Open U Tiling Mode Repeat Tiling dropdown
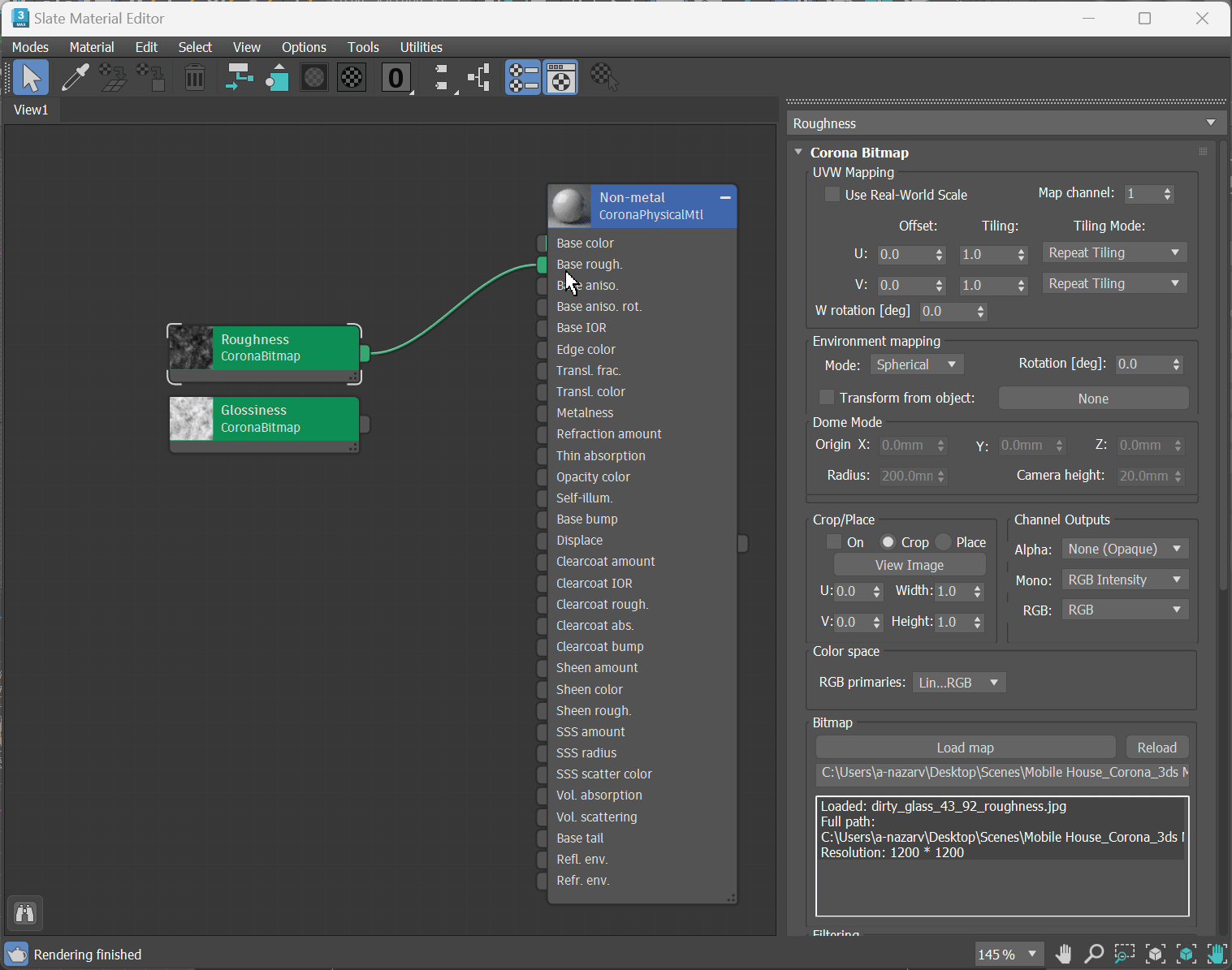The image size is (1232, 970). 1114,253
